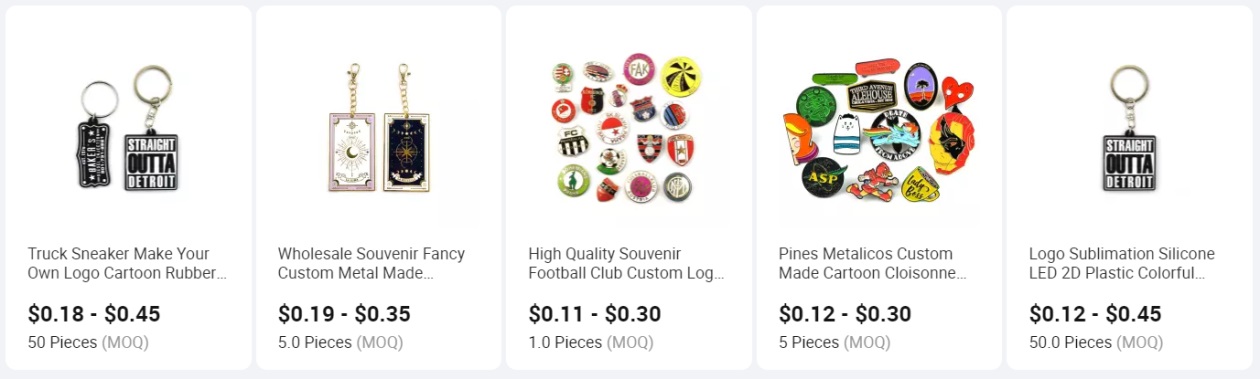Open the single Straight Outta Detroit keychain image
Image resolution: width=1260 pixels, height=379 pixels.
point(1129,128)
